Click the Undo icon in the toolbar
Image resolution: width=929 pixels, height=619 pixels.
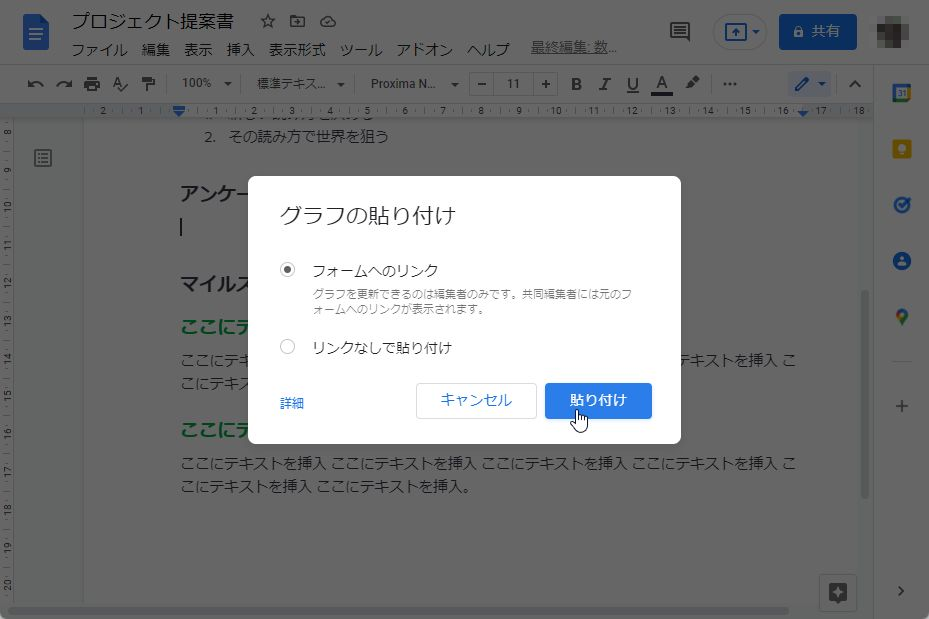(35, 84)
